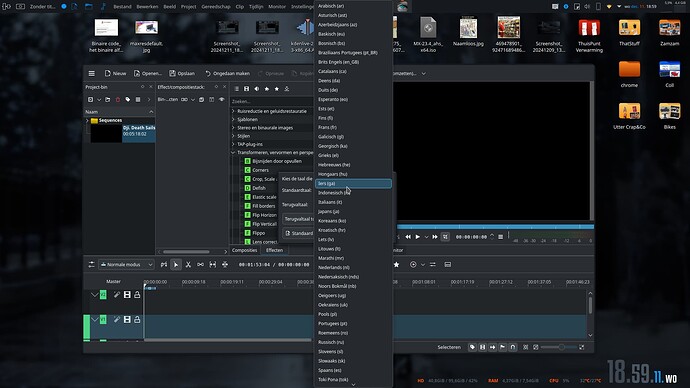
Task: Open the Kdenlive hamburger menu
Action: (92, 73)
